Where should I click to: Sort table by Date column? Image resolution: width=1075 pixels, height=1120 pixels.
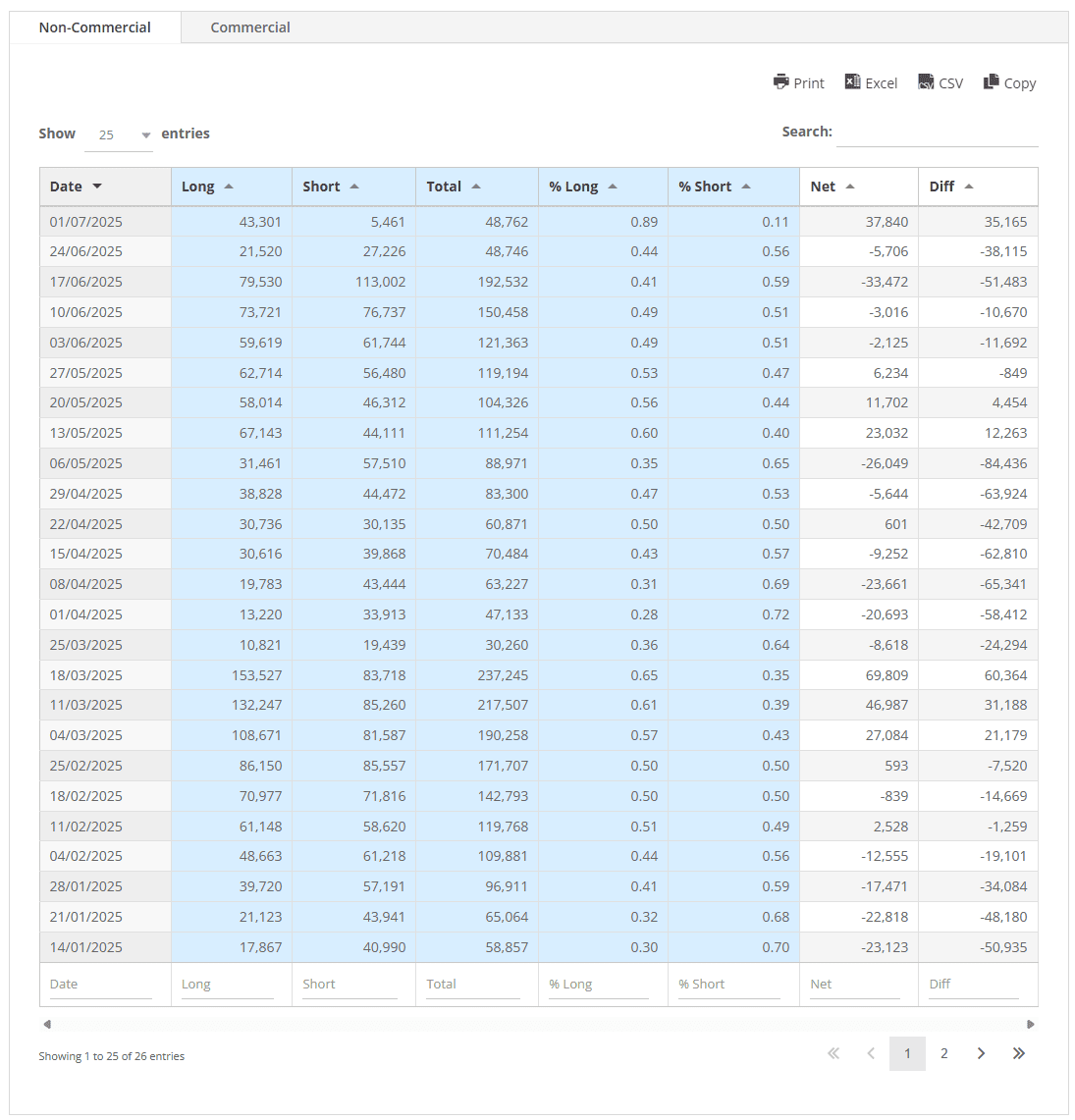(x=76, y=187)
